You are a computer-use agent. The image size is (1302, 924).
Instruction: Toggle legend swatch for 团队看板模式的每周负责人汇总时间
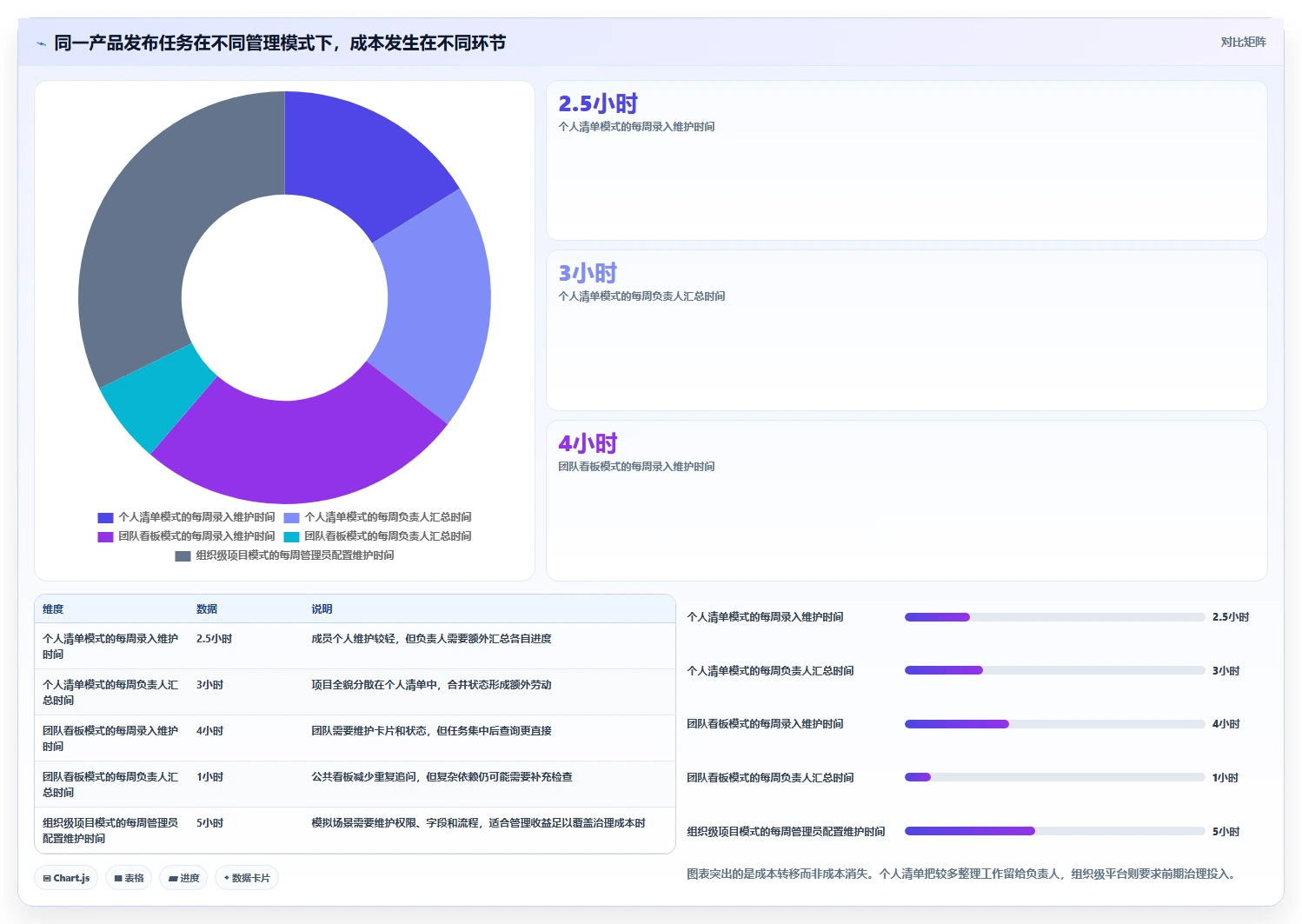[x=291, y=536]
